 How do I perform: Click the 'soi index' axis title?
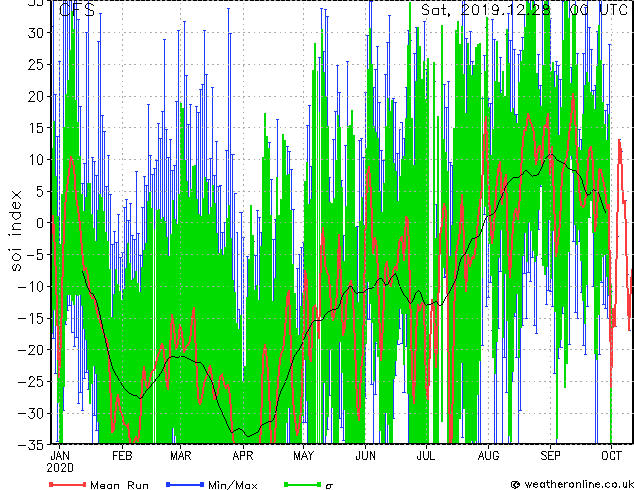coord(15,230)
